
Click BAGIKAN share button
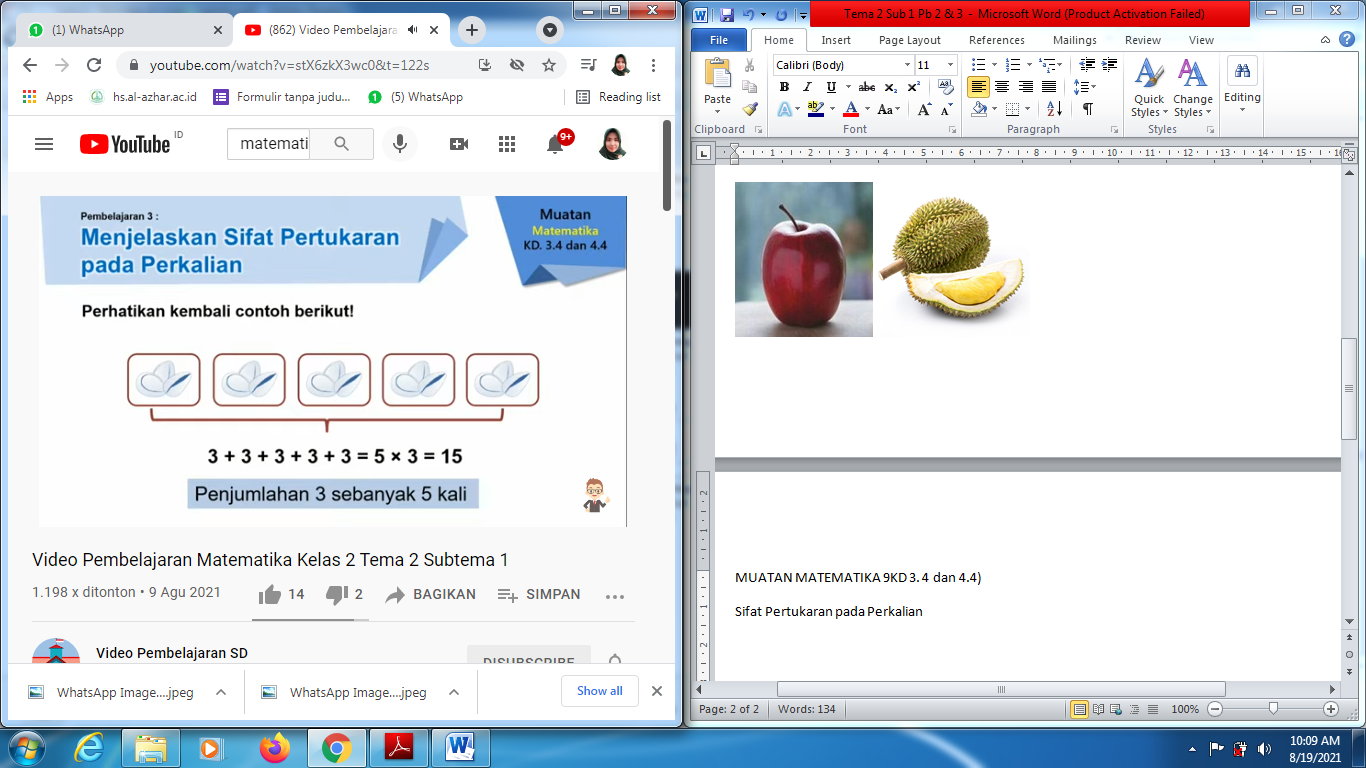pyautogui.click(x=431, y=594)
